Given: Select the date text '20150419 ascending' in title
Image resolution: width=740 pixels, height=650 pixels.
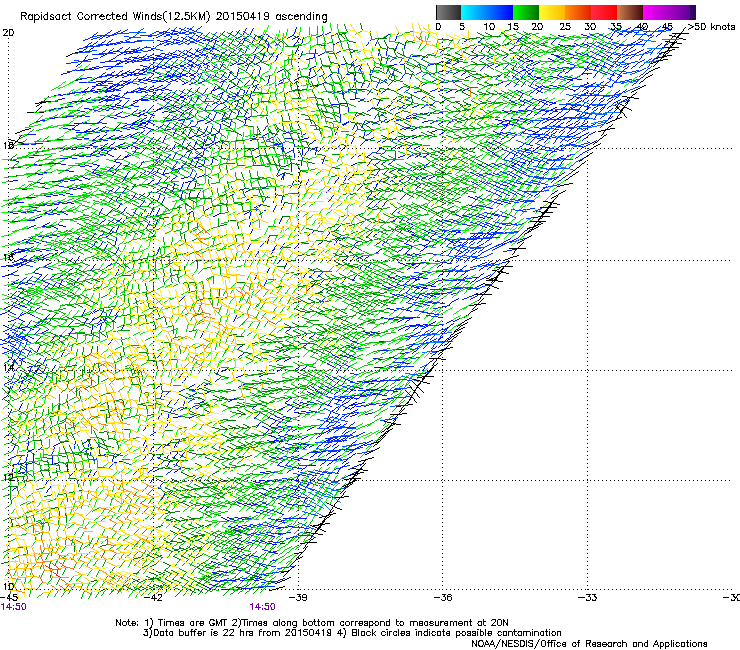Looking at the screenshot, I should coord(271,17).
